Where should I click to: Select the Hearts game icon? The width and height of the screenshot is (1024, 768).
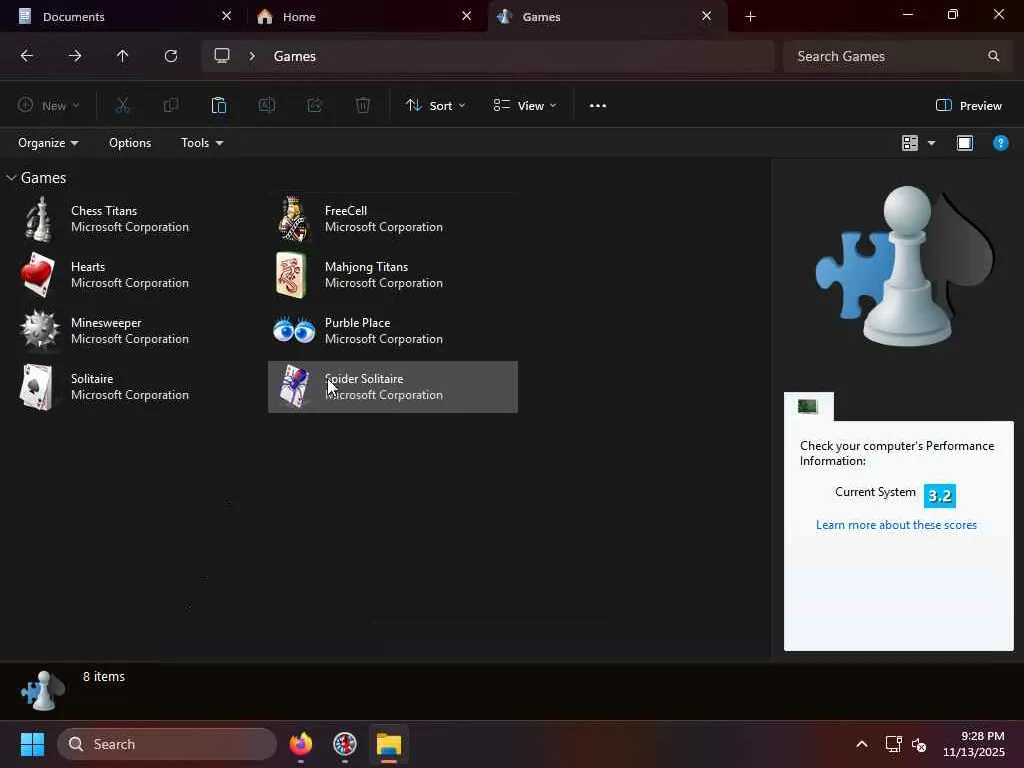point(37,275)
